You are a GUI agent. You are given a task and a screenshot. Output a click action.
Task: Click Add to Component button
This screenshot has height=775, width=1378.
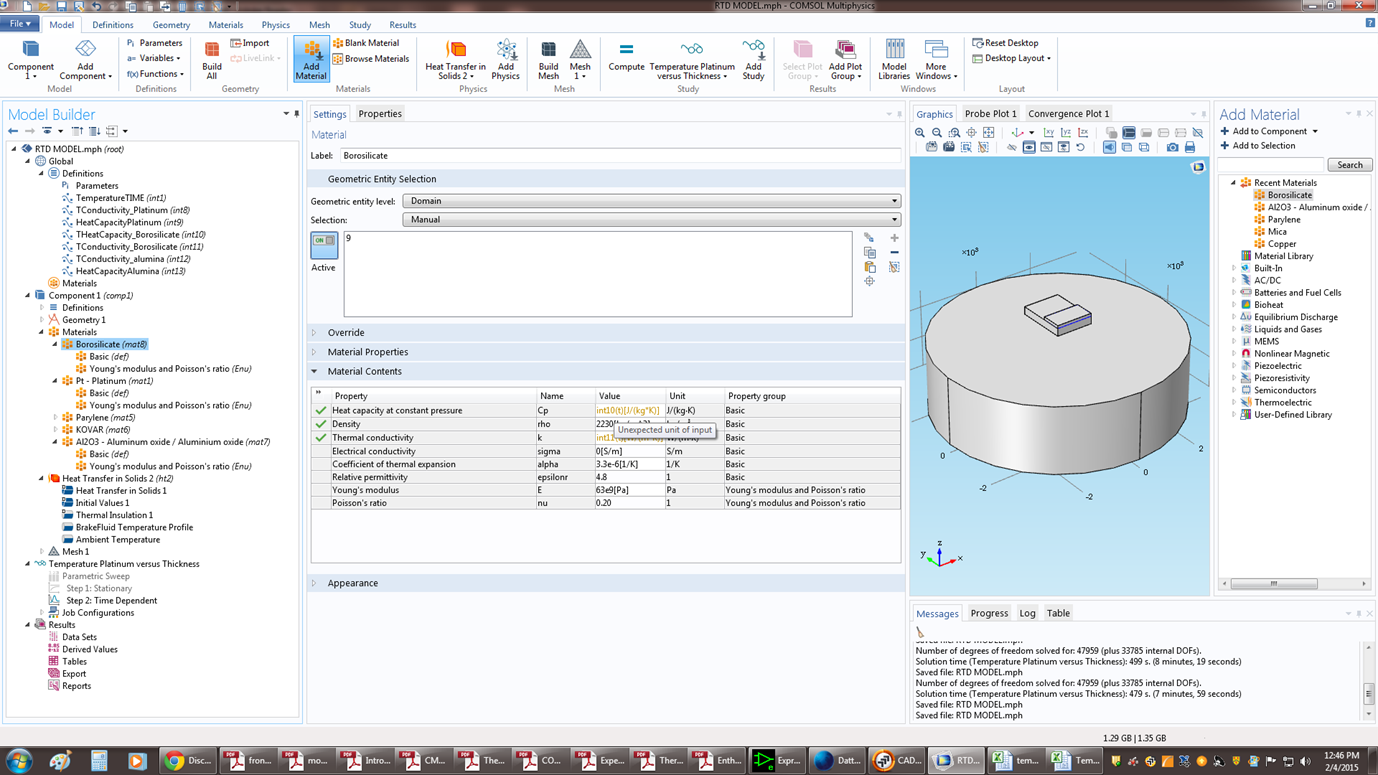tap(1269, 131)
